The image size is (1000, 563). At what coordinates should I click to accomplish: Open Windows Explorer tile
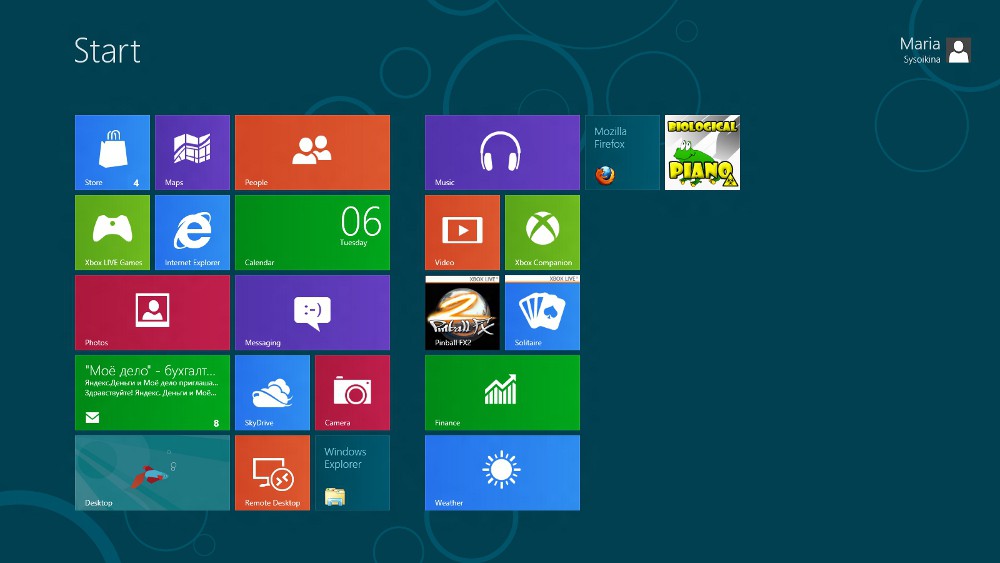(352, 472)
